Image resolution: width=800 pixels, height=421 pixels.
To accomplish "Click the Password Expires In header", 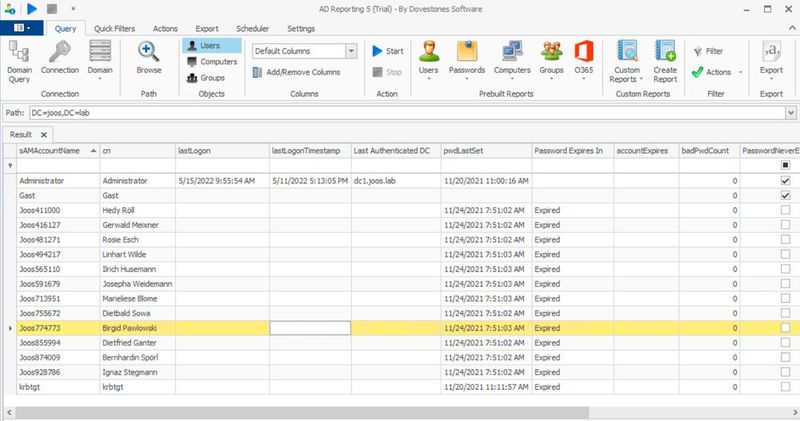I will click(x=572, y=151).
